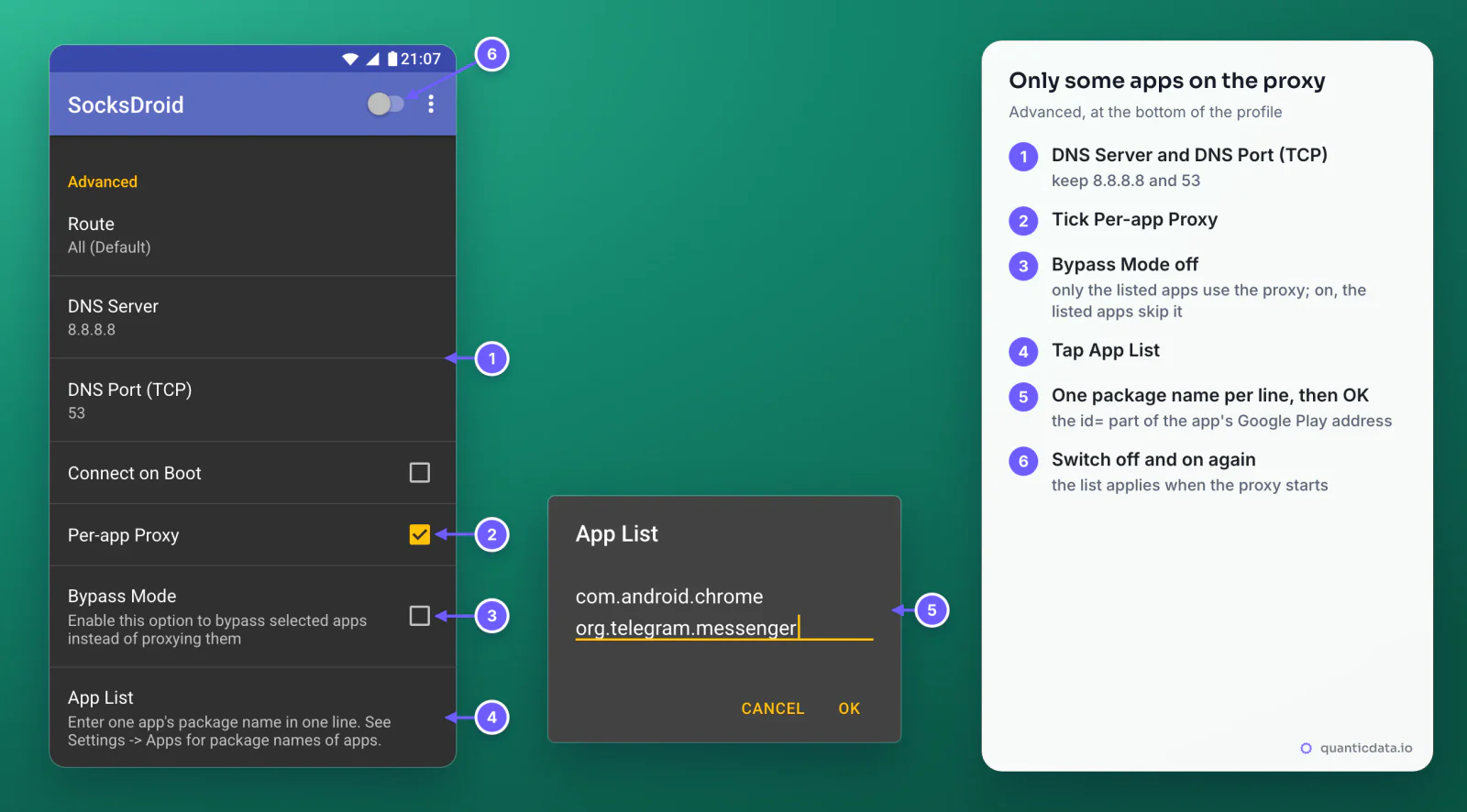The image size is (1467, 812).
Task: Click the 'All (Default)' route value
Action: click(109, 247)
